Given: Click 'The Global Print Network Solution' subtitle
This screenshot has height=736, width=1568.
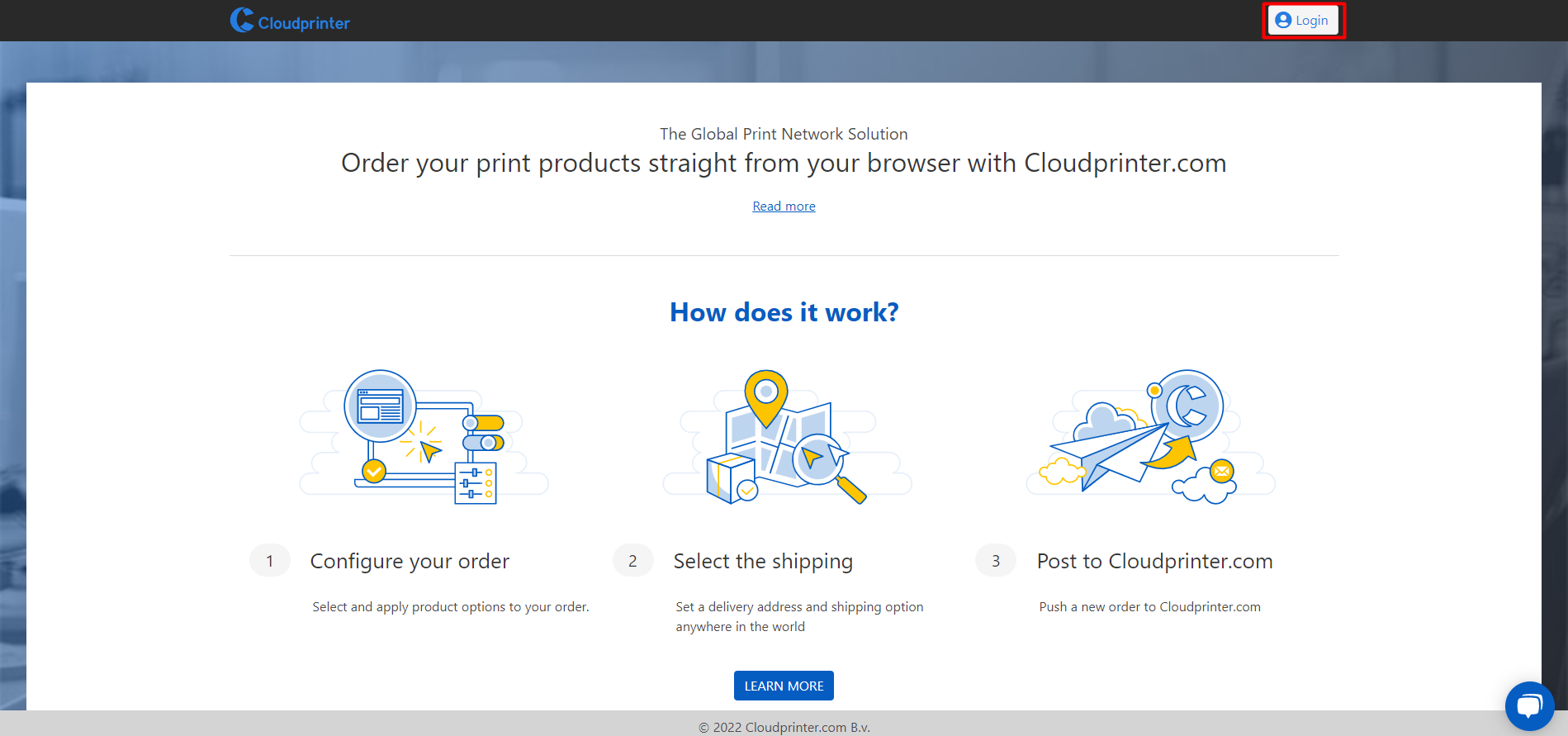Looking at the screenshot, I should 784,134.
